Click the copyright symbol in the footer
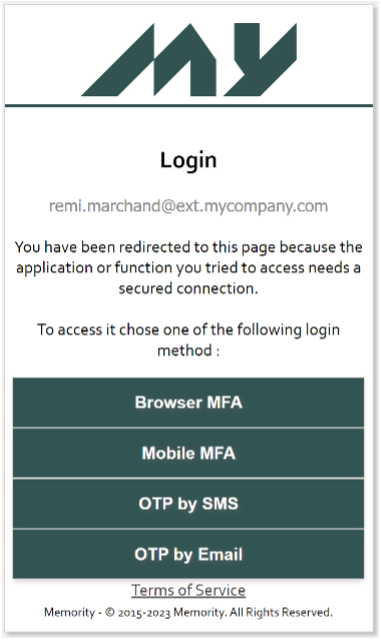The height and width of the screenshot is (641, 381). 110,612
